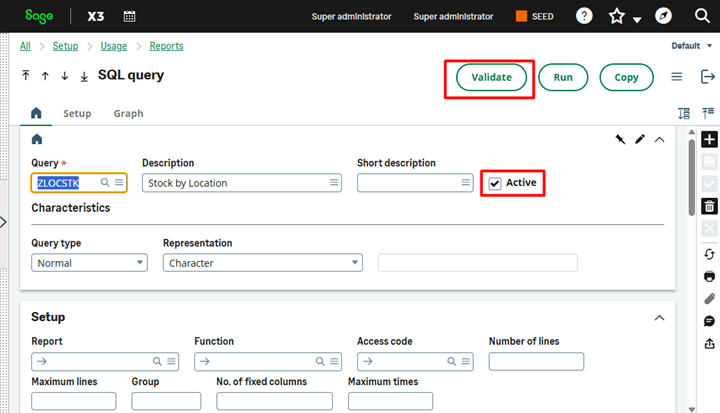
Task: Open the Representation dropdown
Action: point(262,263)
